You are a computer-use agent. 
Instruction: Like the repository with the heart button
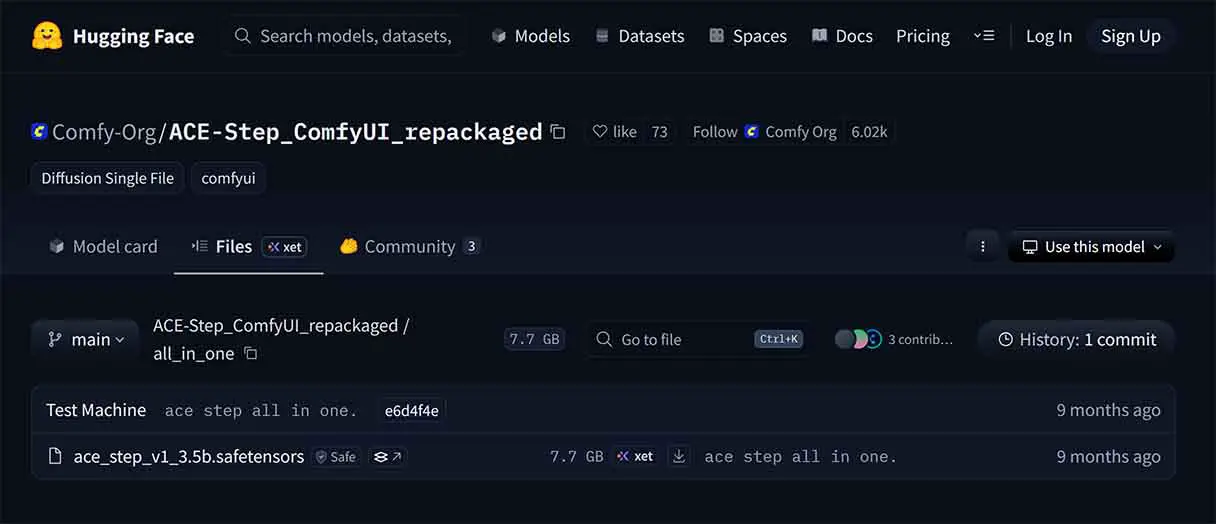(614, 132)
